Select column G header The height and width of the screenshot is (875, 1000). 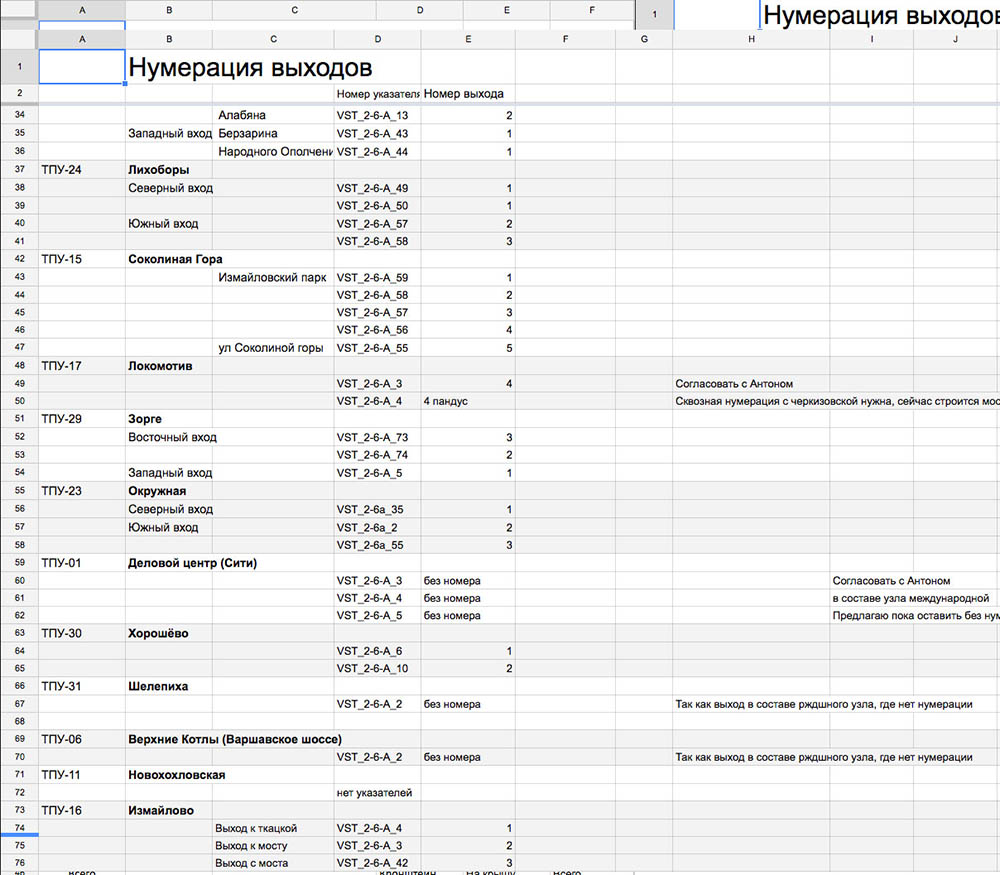coord(643,39)
